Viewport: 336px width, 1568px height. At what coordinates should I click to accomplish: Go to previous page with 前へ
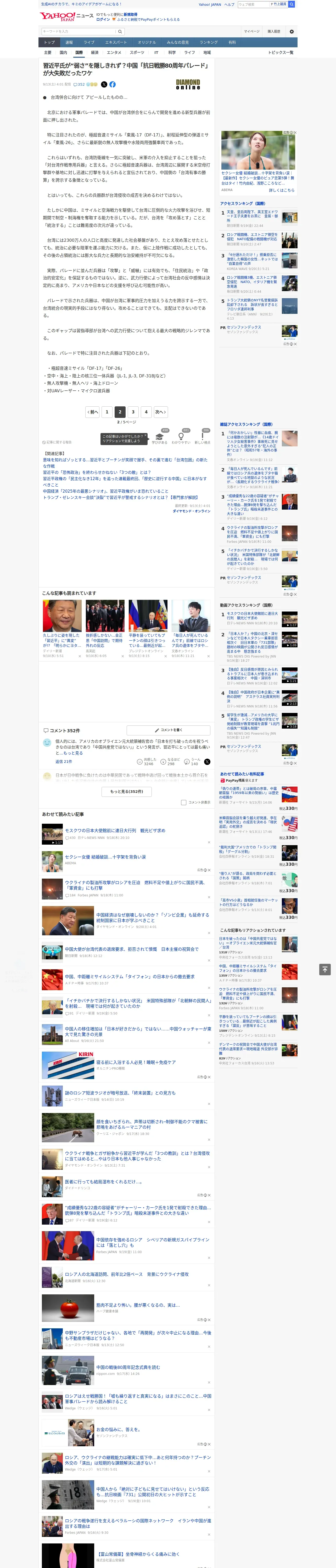point(92,412)
